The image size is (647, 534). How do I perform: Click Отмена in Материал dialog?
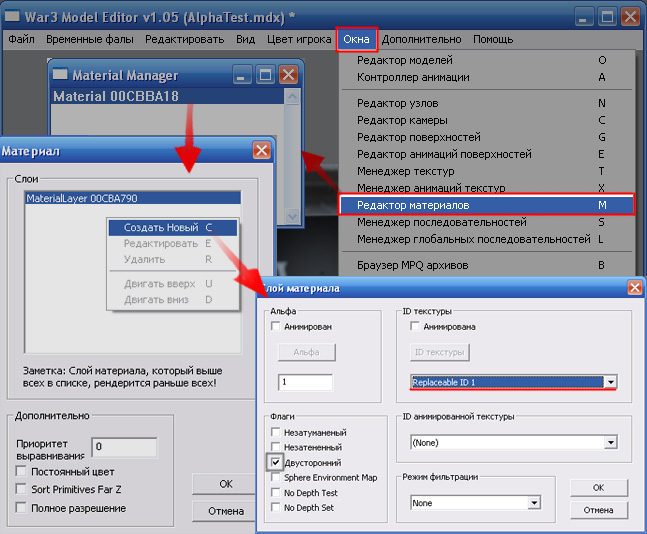[225, 511]
